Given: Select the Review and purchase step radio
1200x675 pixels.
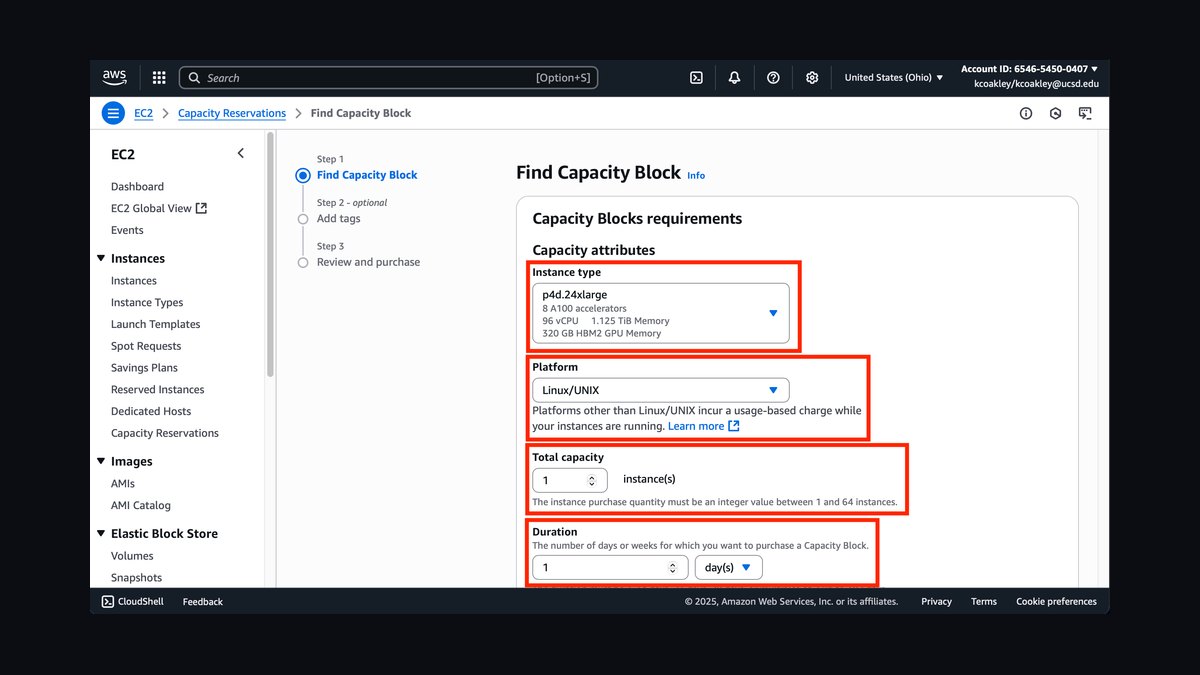Looking at the screenshot, I should (303, 262).
